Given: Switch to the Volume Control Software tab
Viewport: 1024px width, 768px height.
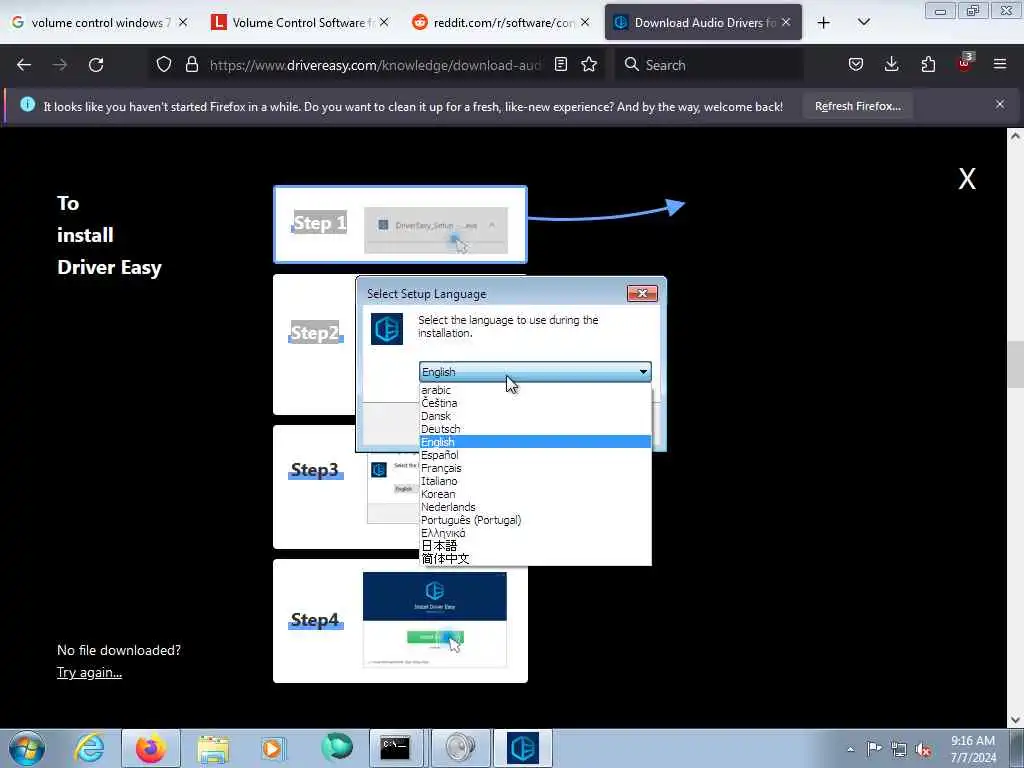Looking at the screenshot, I should point(302,23).
